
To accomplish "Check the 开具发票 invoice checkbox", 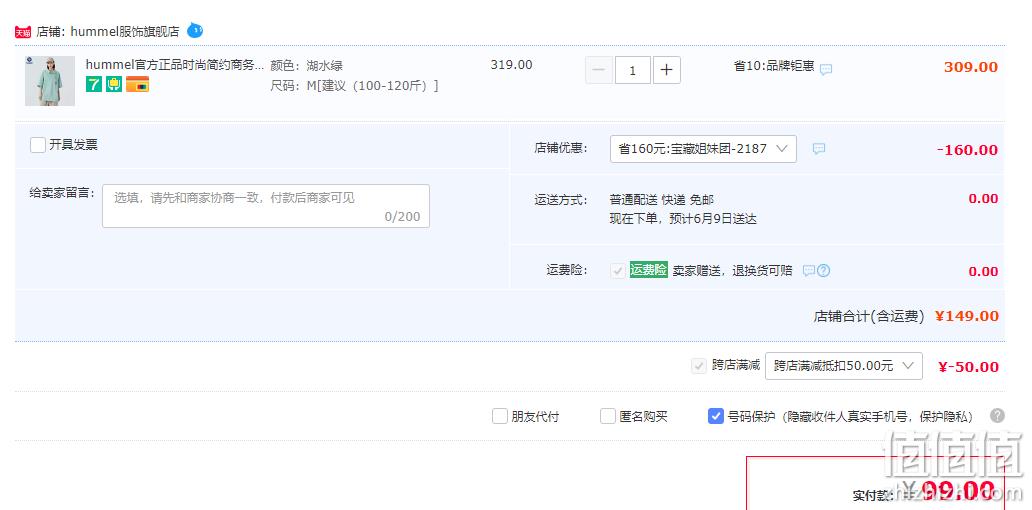I will [38, 145].
